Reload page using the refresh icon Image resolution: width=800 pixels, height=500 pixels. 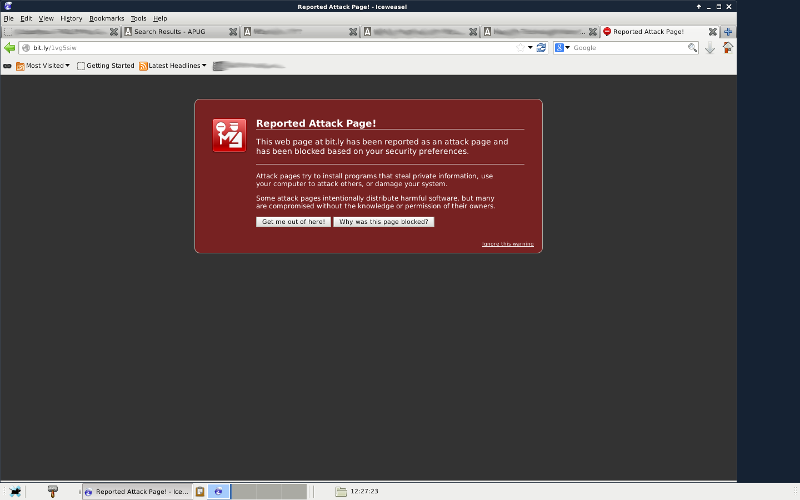(541, 47)
